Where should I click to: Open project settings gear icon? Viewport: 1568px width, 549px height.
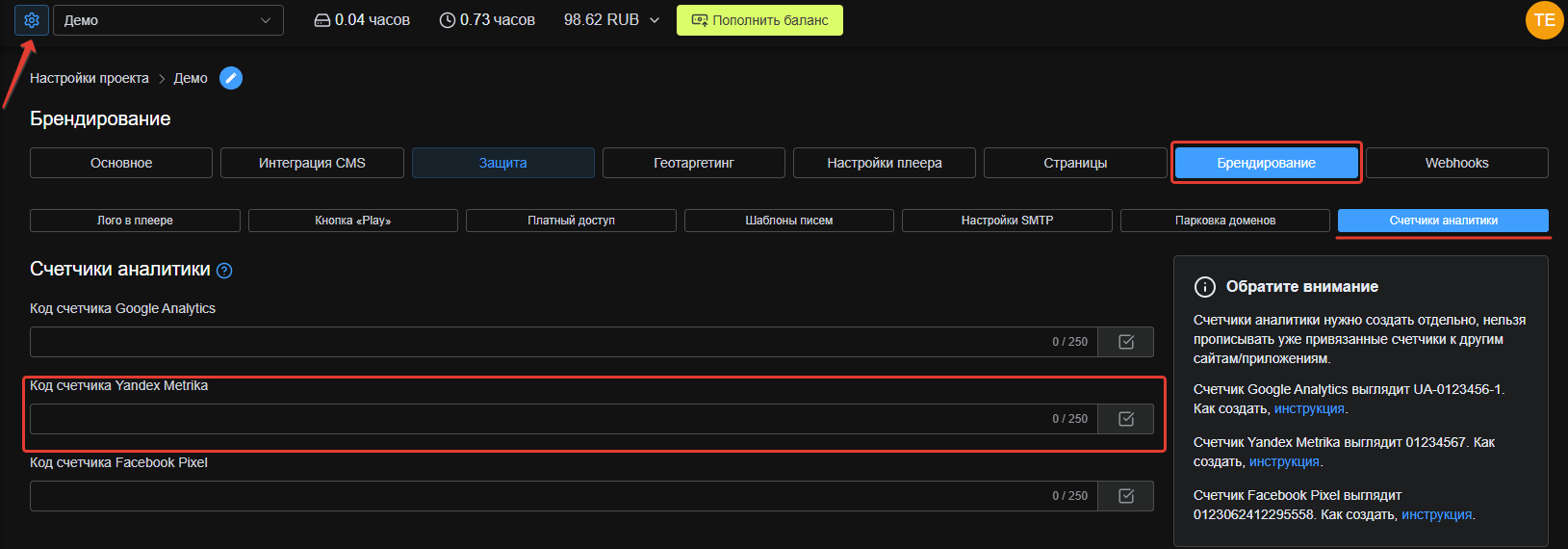point(32,20)
